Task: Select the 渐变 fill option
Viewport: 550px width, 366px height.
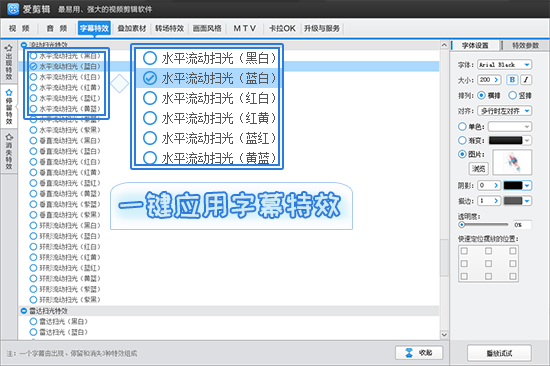Action: click(x=462, y=140)
